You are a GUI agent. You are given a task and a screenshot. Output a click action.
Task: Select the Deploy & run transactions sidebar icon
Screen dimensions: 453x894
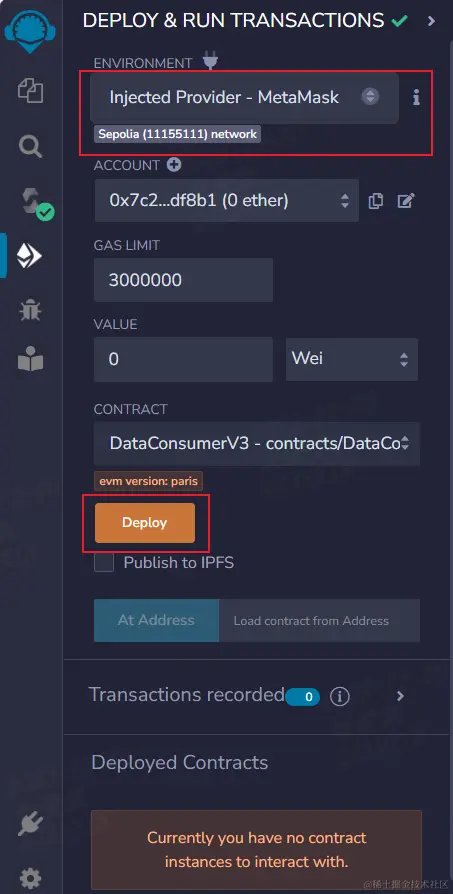(30, 256)
